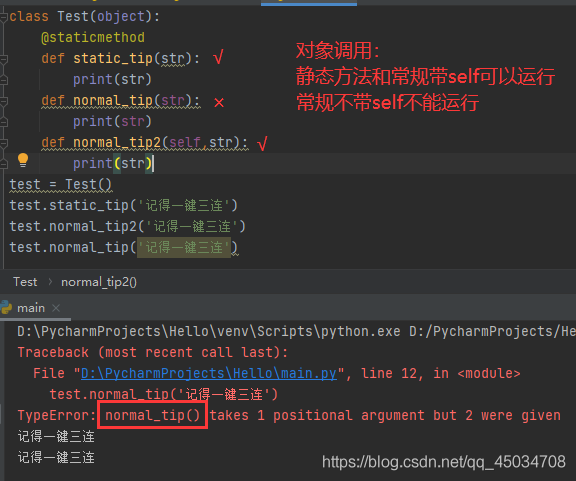
Task: Collapse the normal_tip2 method fold marker
Action: 4,143
